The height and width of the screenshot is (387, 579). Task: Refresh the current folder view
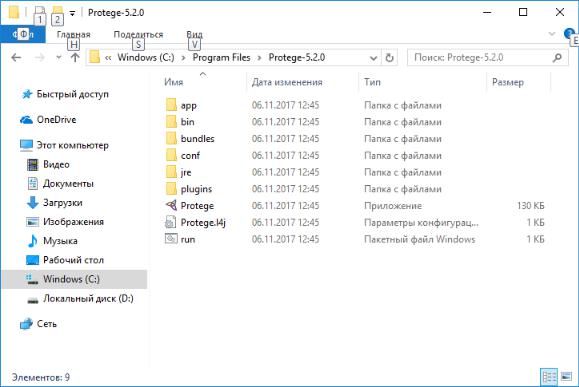(x=389, y=58)
